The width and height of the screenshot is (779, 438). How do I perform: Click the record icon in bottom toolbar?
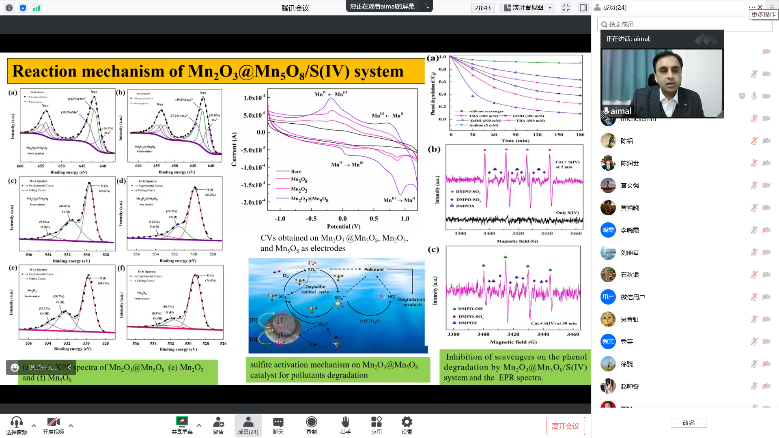[312, 421]
